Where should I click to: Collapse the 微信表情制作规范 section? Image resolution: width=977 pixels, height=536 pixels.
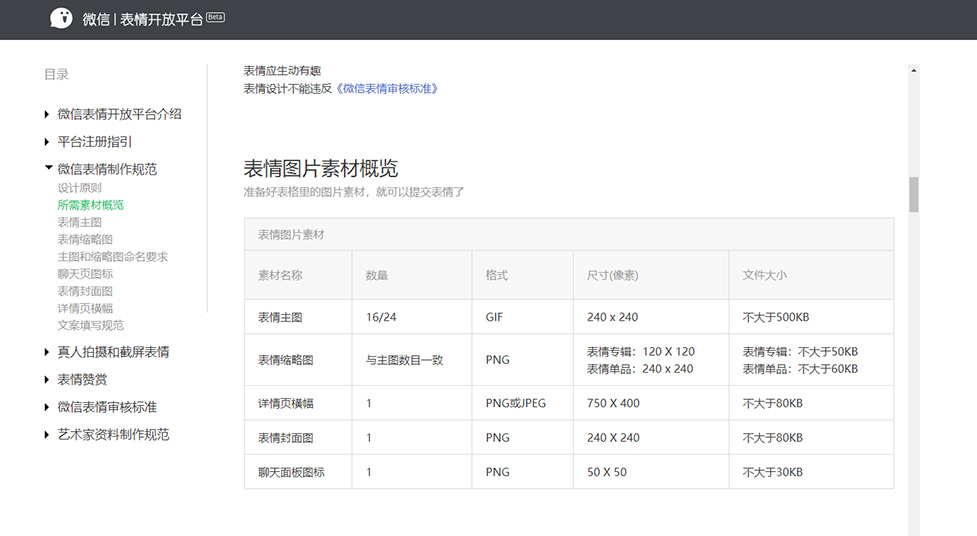(47, 169)
